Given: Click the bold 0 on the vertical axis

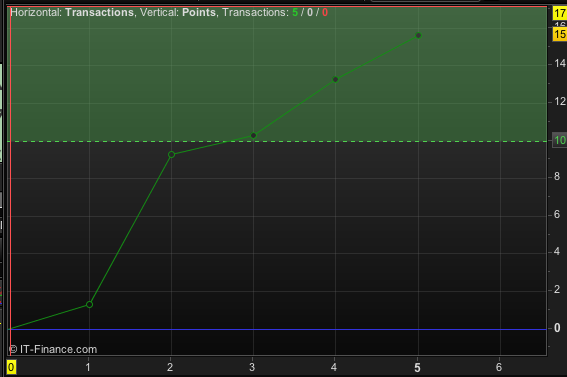Looking at the screenshot, I should [x=557, y=328].
